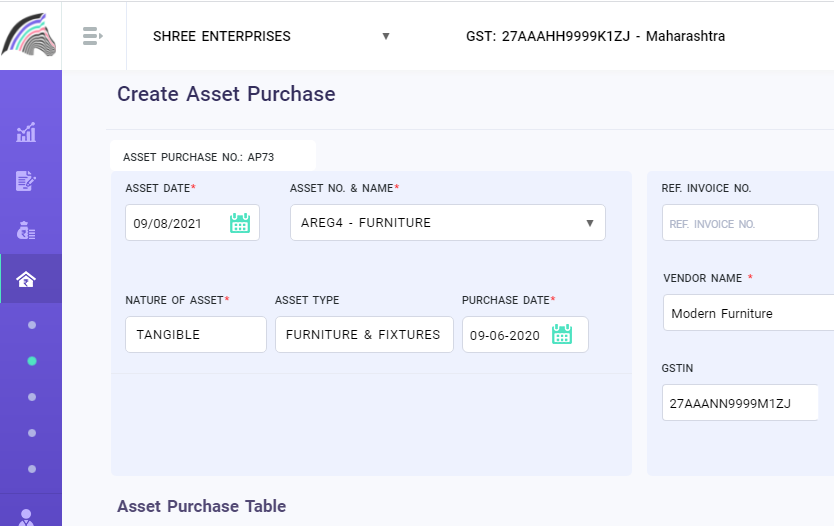834x526 pixels.
Task: Open the document with pencil icon in sidebar
Action: (27, 181)
